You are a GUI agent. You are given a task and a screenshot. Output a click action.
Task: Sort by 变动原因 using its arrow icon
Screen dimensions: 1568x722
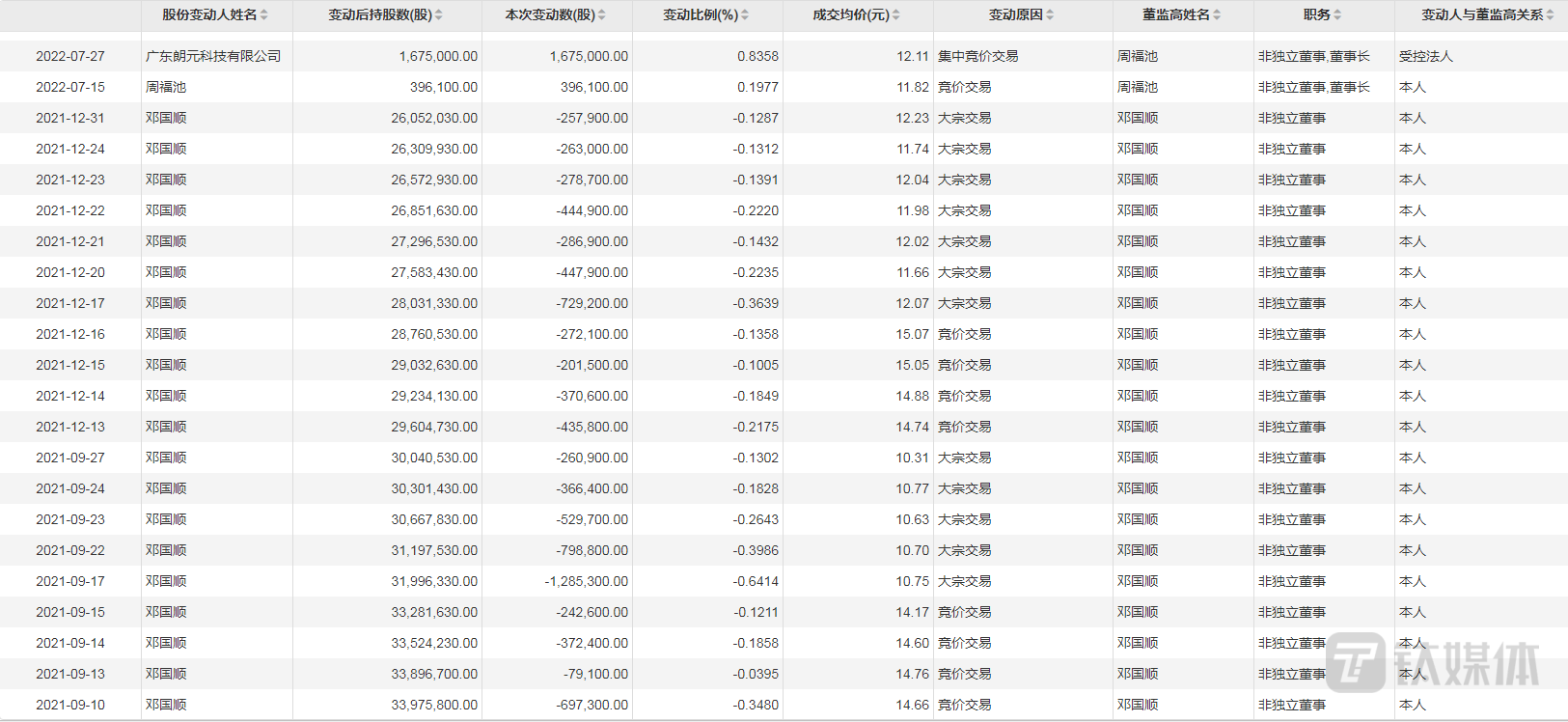tap(1050, 15)
